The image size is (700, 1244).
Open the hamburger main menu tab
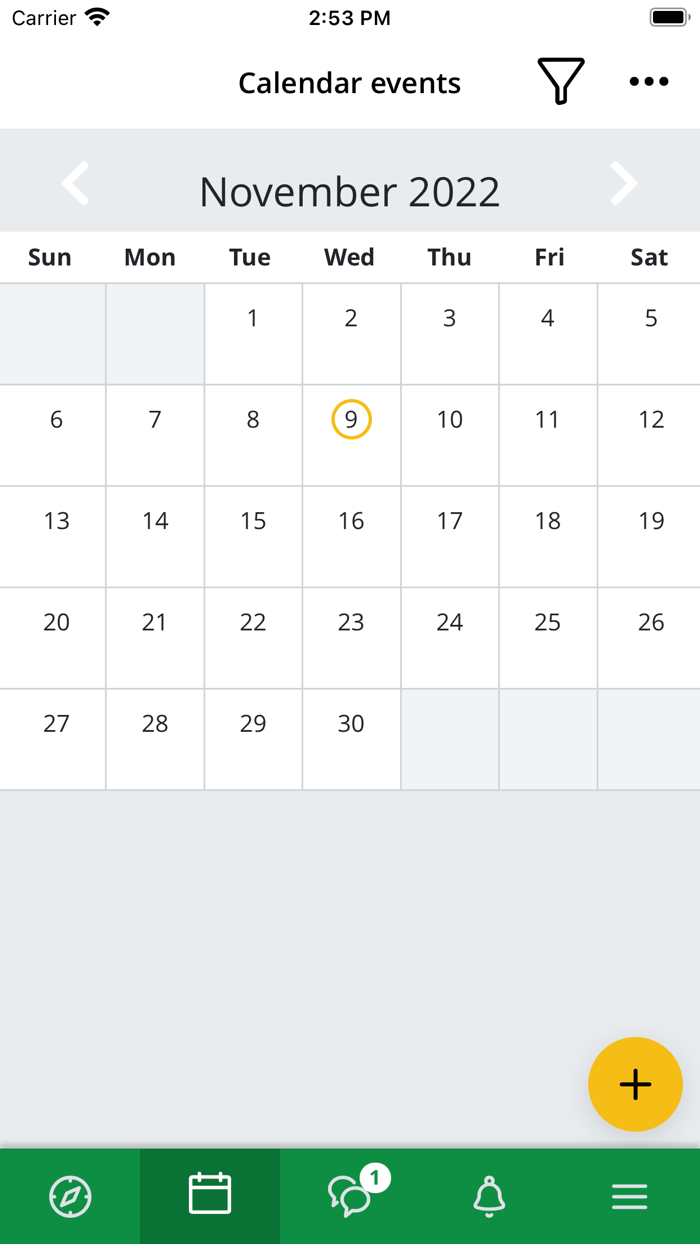[630, 1196]
